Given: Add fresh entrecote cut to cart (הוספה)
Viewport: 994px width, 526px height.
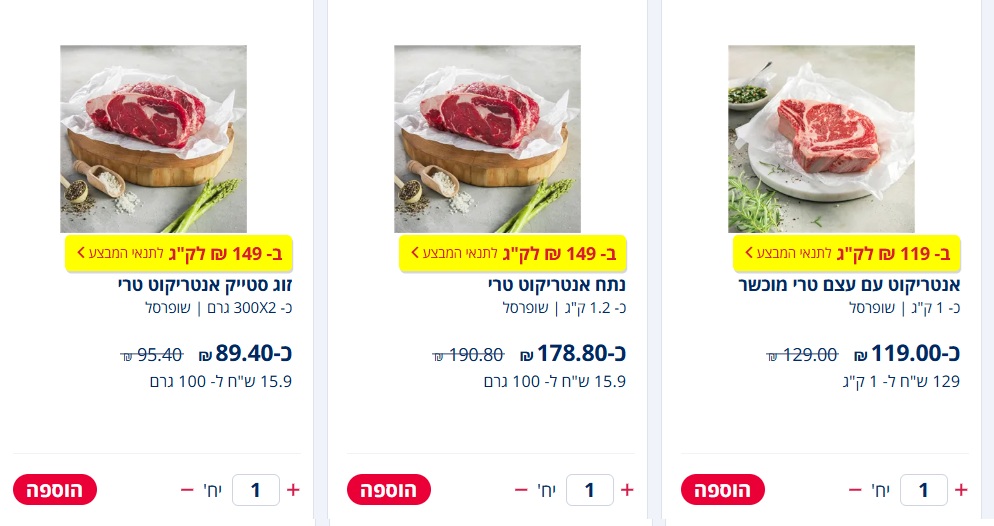Looking at the screenshot, I should pyautogui.click(x=388, y=490).
